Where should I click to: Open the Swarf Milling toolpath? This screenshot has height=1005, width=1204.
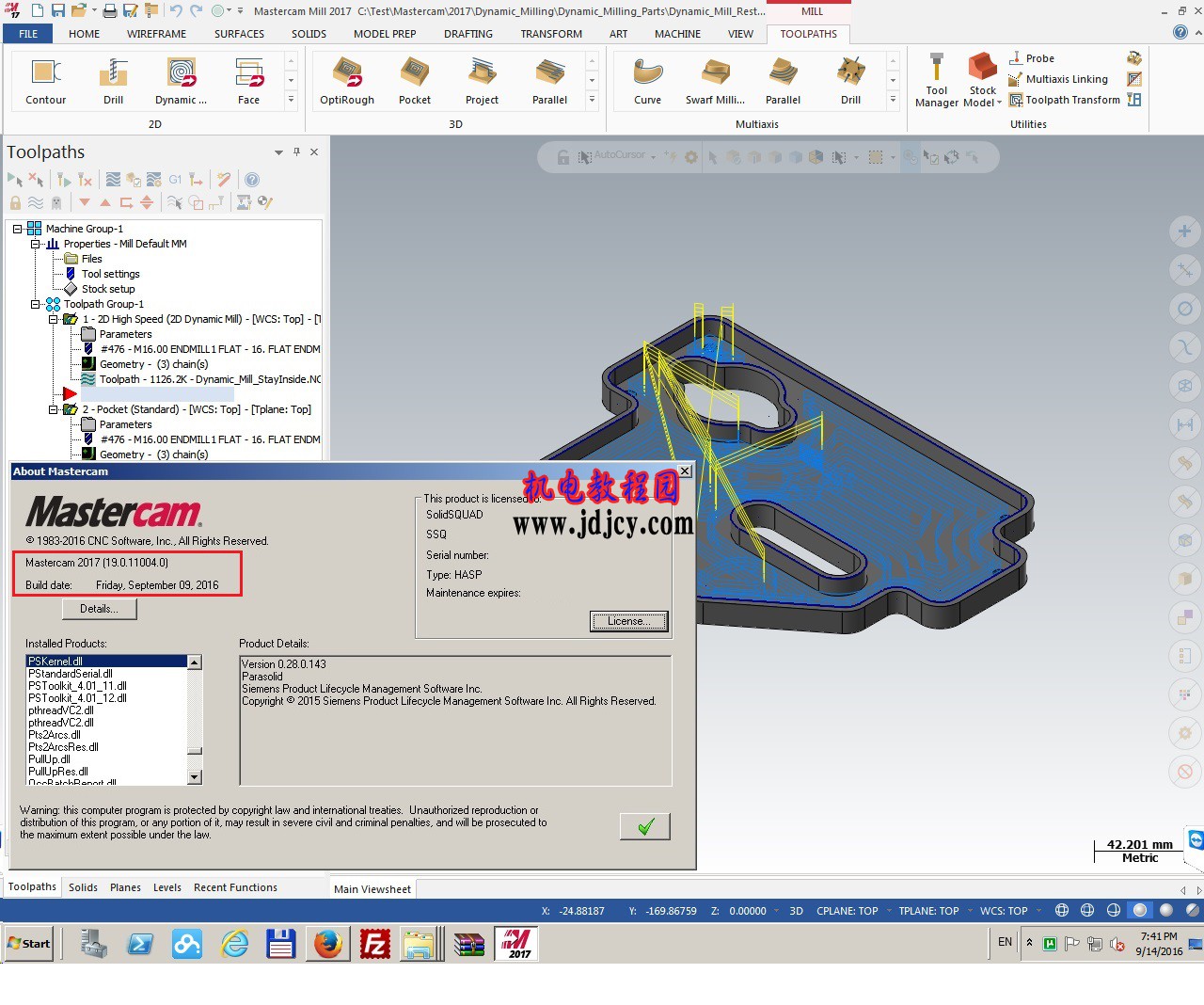pyautogui.click(x=715, y=81)
